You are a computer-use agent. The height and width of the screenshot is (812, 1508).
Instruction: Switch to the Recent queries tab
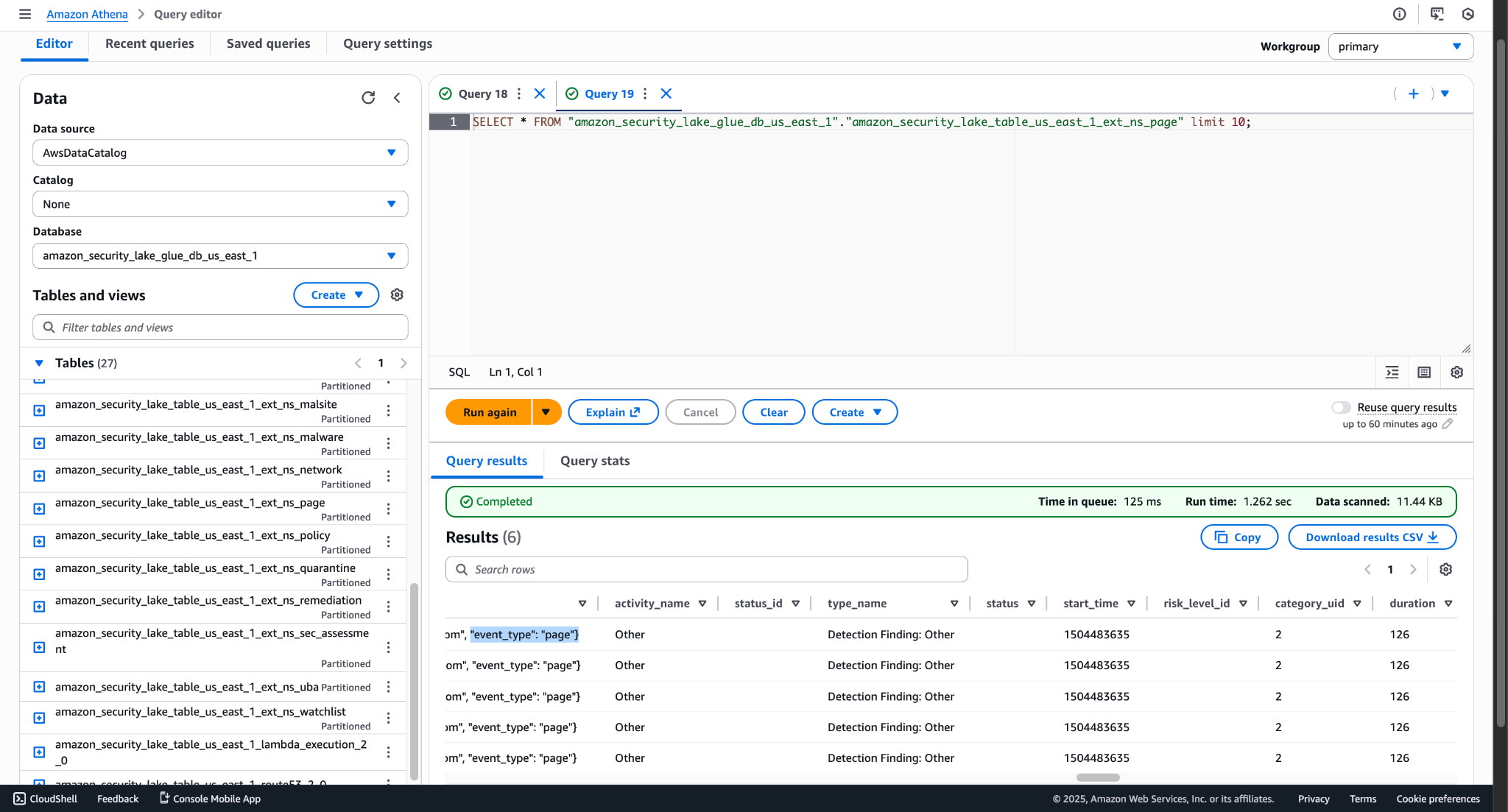[149, 43]
